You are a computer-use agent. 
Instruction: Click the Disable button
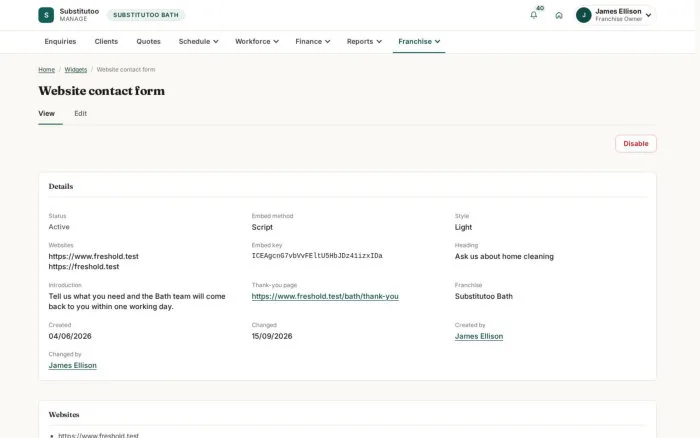pos(636,144)
